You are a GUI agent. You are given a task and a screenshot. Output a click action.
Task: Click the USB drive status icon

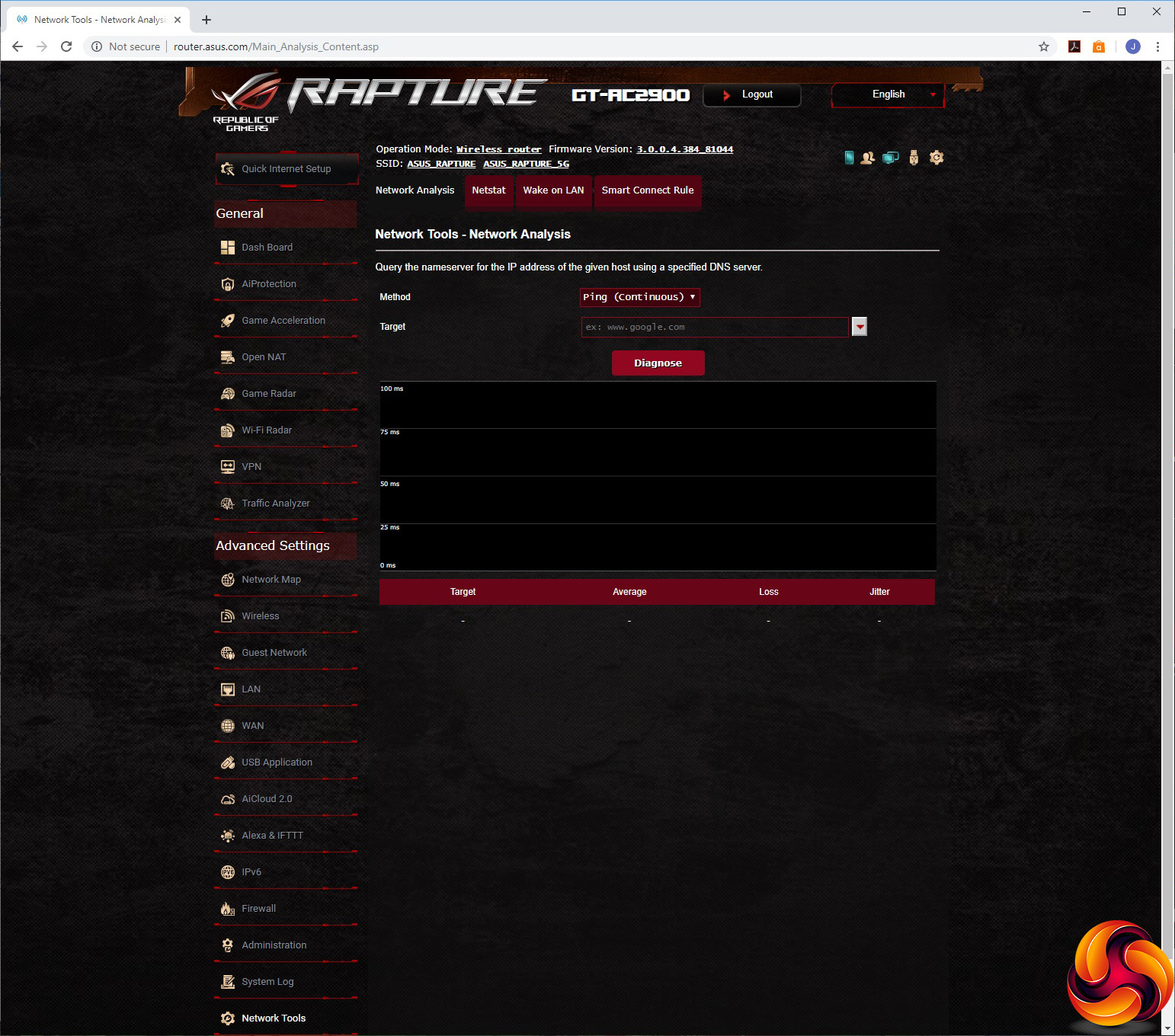914,158
